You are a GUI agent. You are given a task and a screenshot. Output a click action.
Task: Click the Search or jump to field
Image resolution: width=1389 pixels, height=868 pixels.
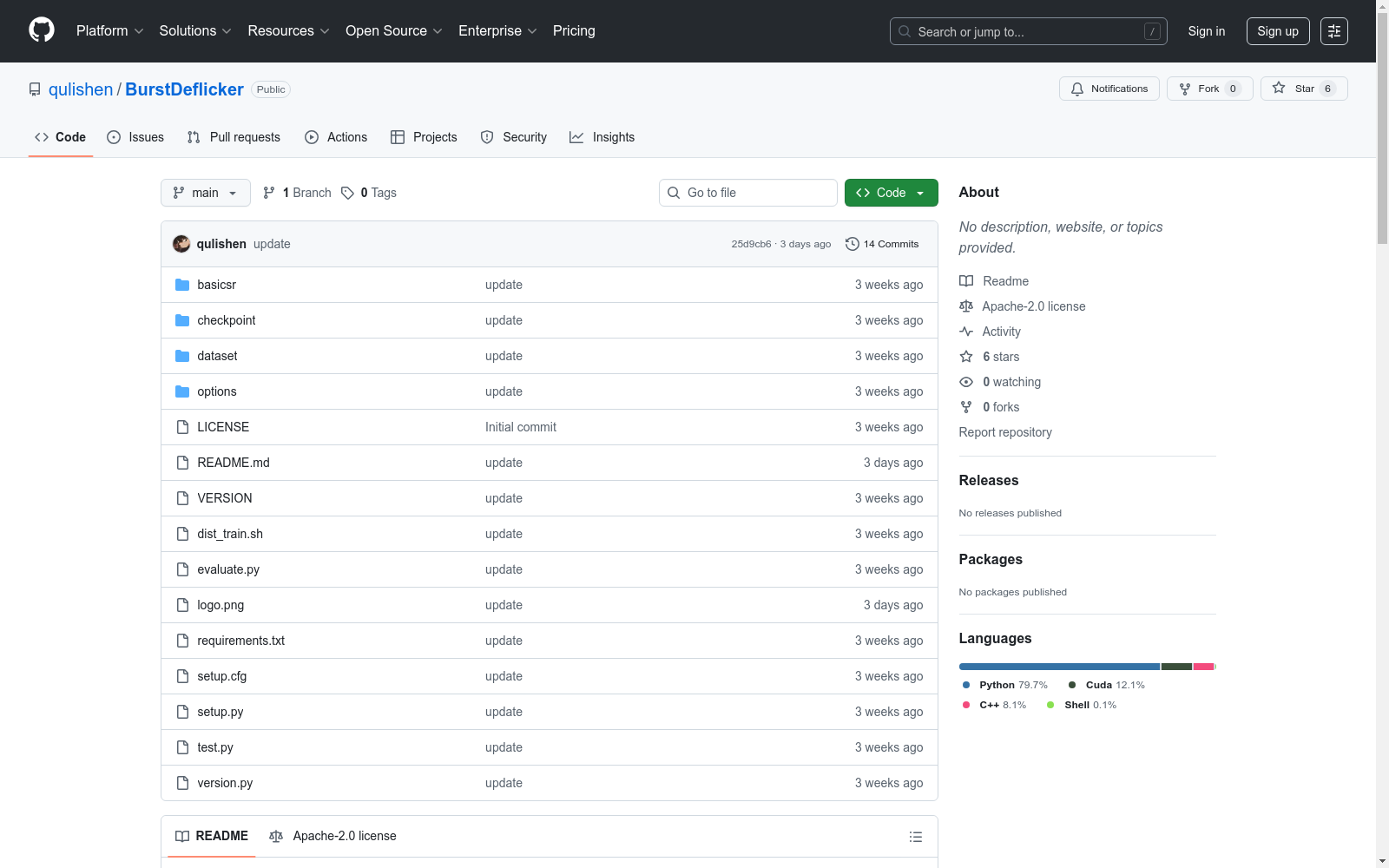click(1029, 31)
